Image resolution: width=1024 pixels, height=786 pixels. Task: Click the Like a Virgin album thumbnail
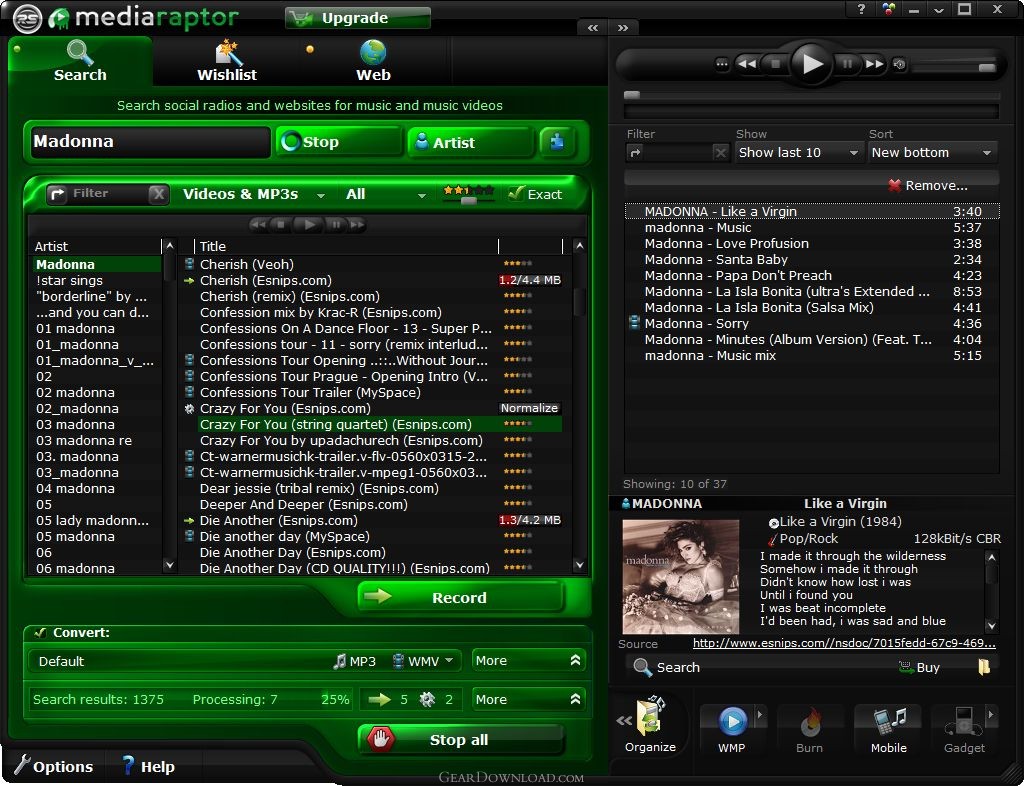pos(680,576)
